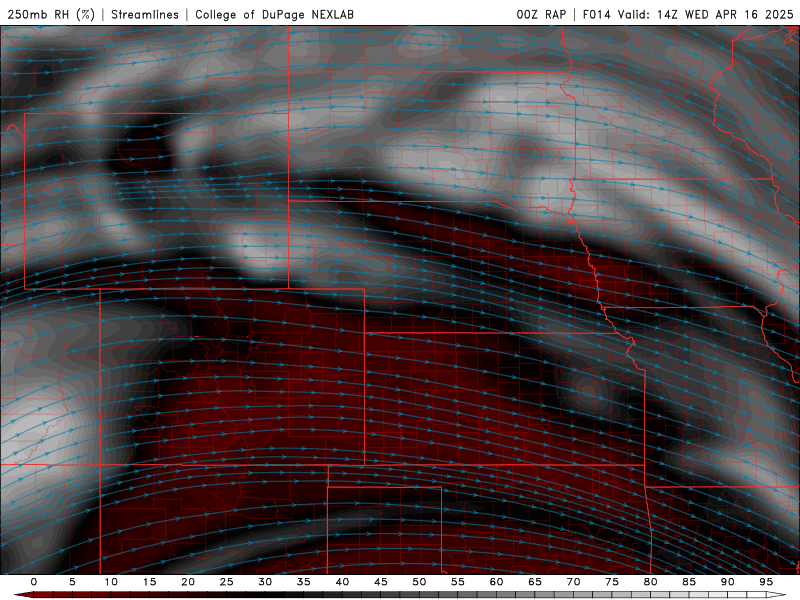
Task: Click the white colorbar swatch between 90 and 95
Action: click(x=746, y=595)
